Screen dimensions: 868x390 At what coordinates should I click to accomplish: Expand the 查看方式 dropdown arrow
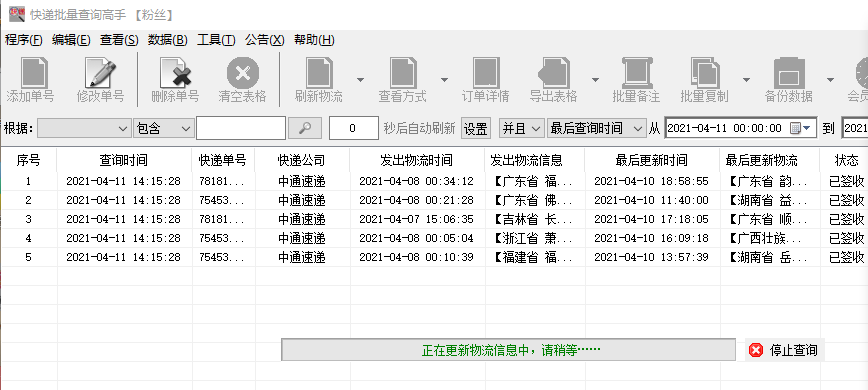[x=444, y=80]
